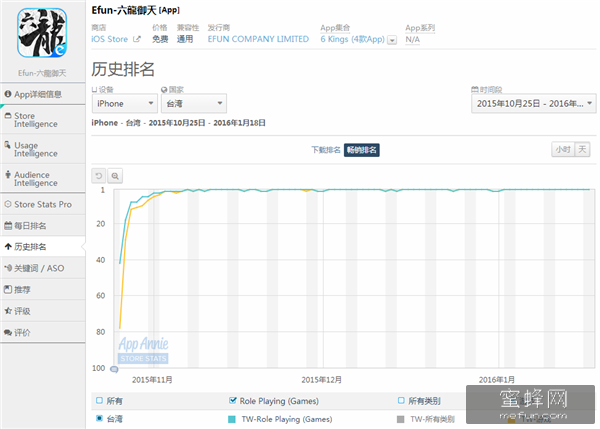
Task: Open the EFUN COMPANY LIMITED publisher link
Action: (258, 39)
